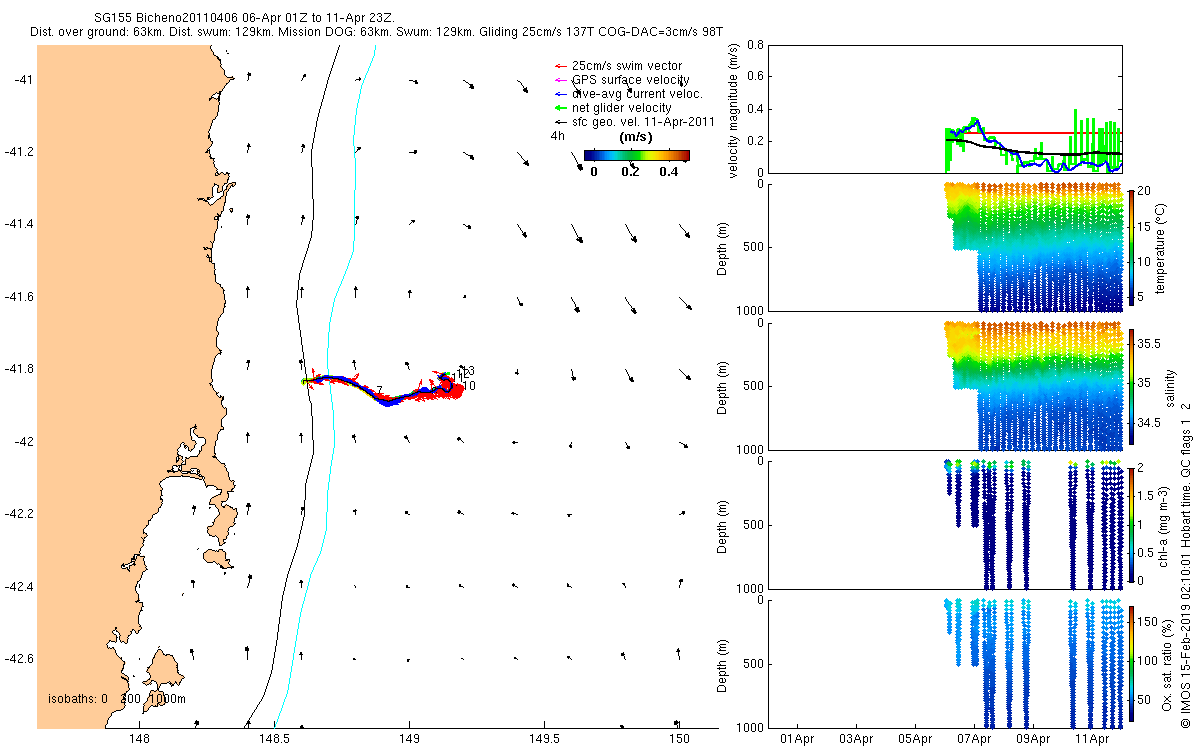Click the -42.6 latitude tick label
This screenshot has width=1200, height=750.
pos(21,659)
